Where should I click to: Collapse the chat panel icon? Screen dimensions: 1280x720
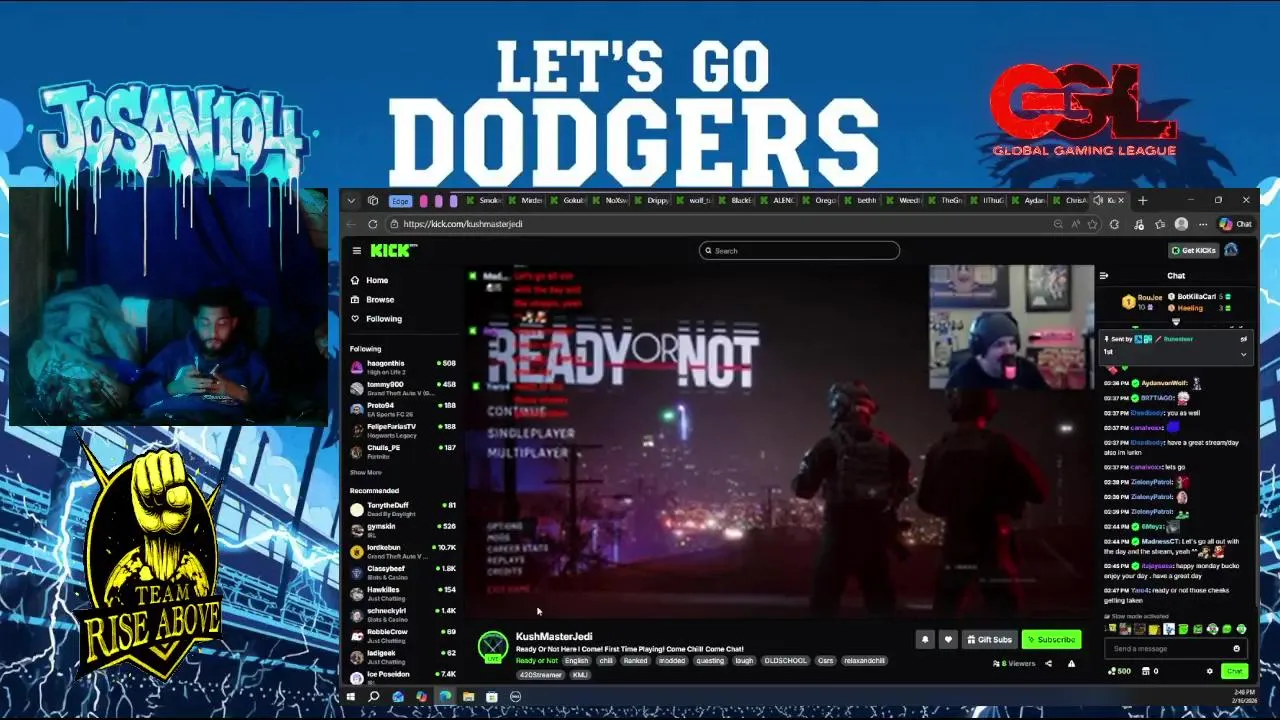[1104, 276]
